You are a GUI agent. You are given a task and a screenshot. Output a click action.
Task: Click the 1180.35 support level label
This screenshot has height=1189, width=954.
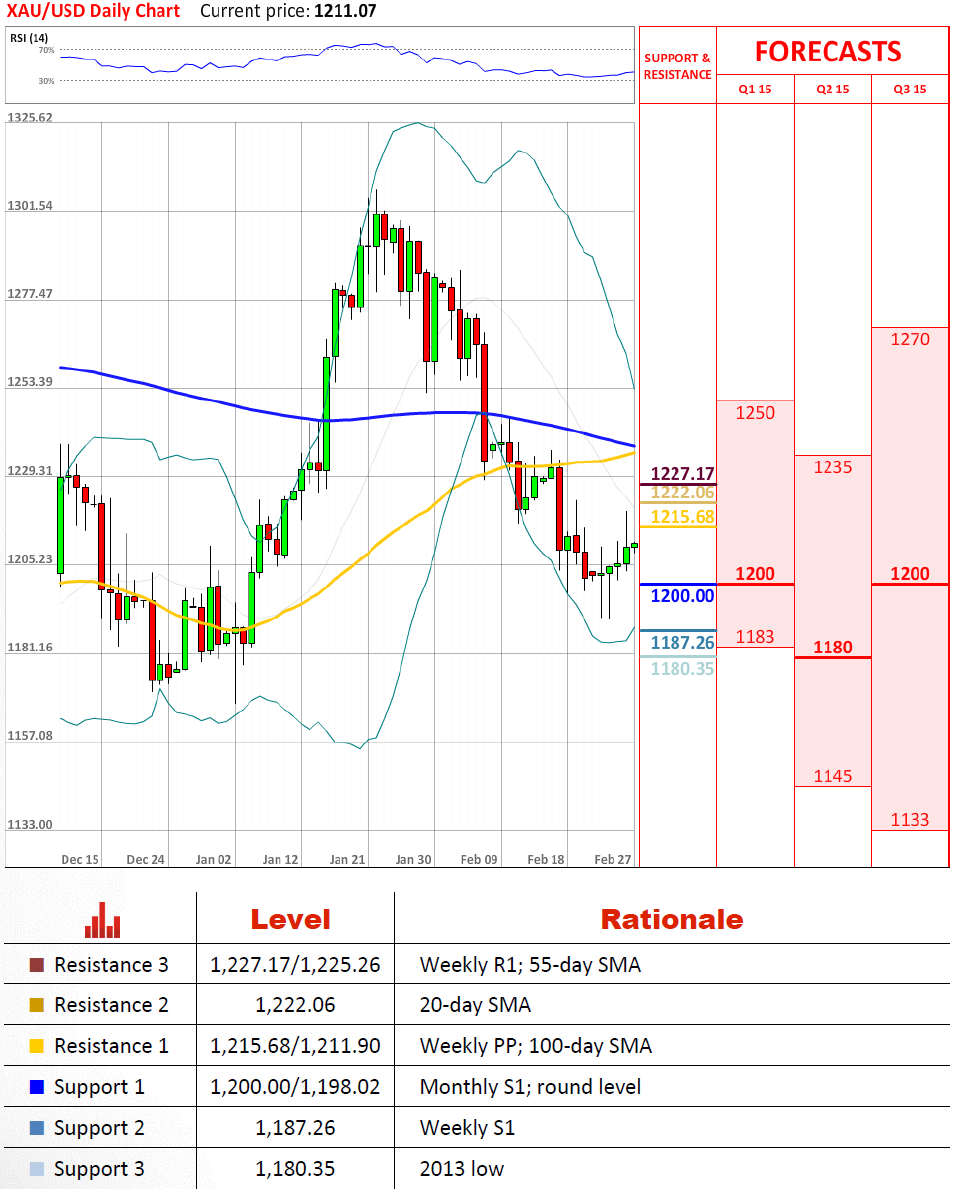683,668
